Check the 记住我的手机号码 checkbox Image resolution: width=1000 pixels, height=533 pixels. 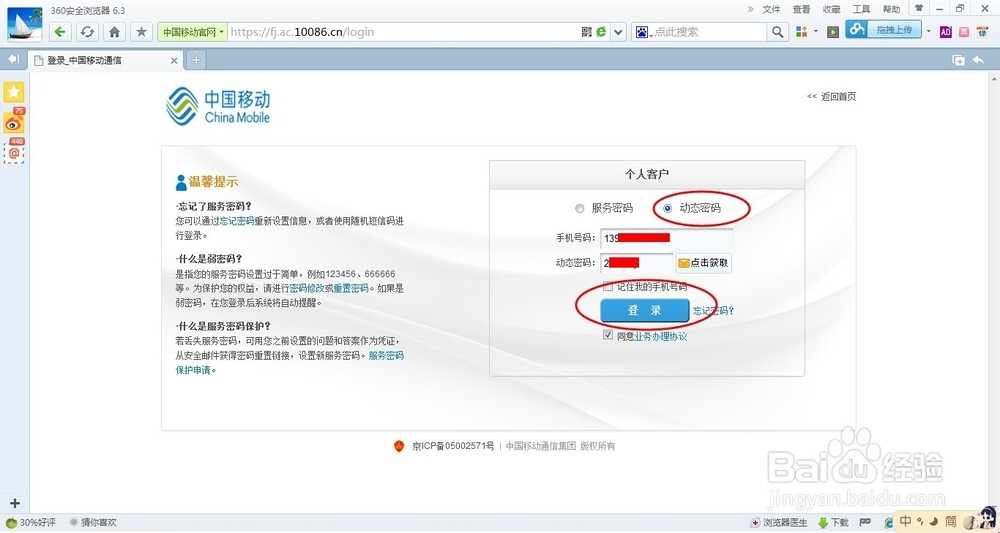tap(608, 287)
